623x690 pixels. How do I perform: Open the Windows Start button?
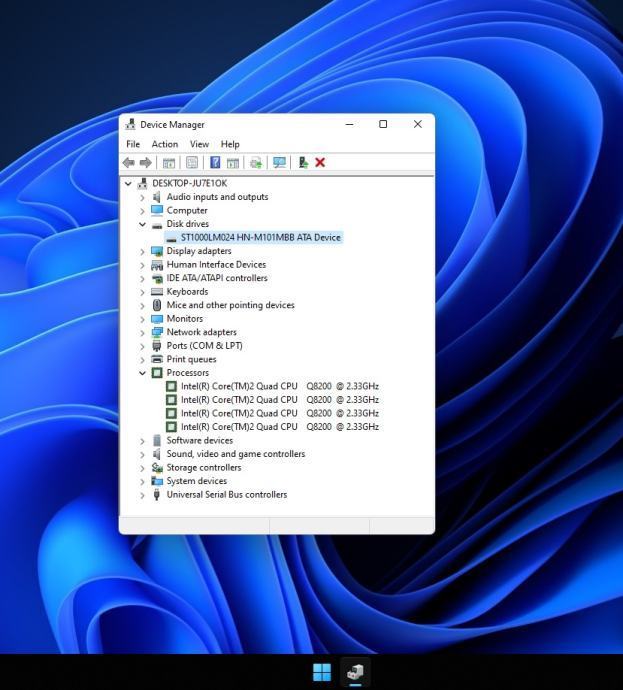(322, 672)
